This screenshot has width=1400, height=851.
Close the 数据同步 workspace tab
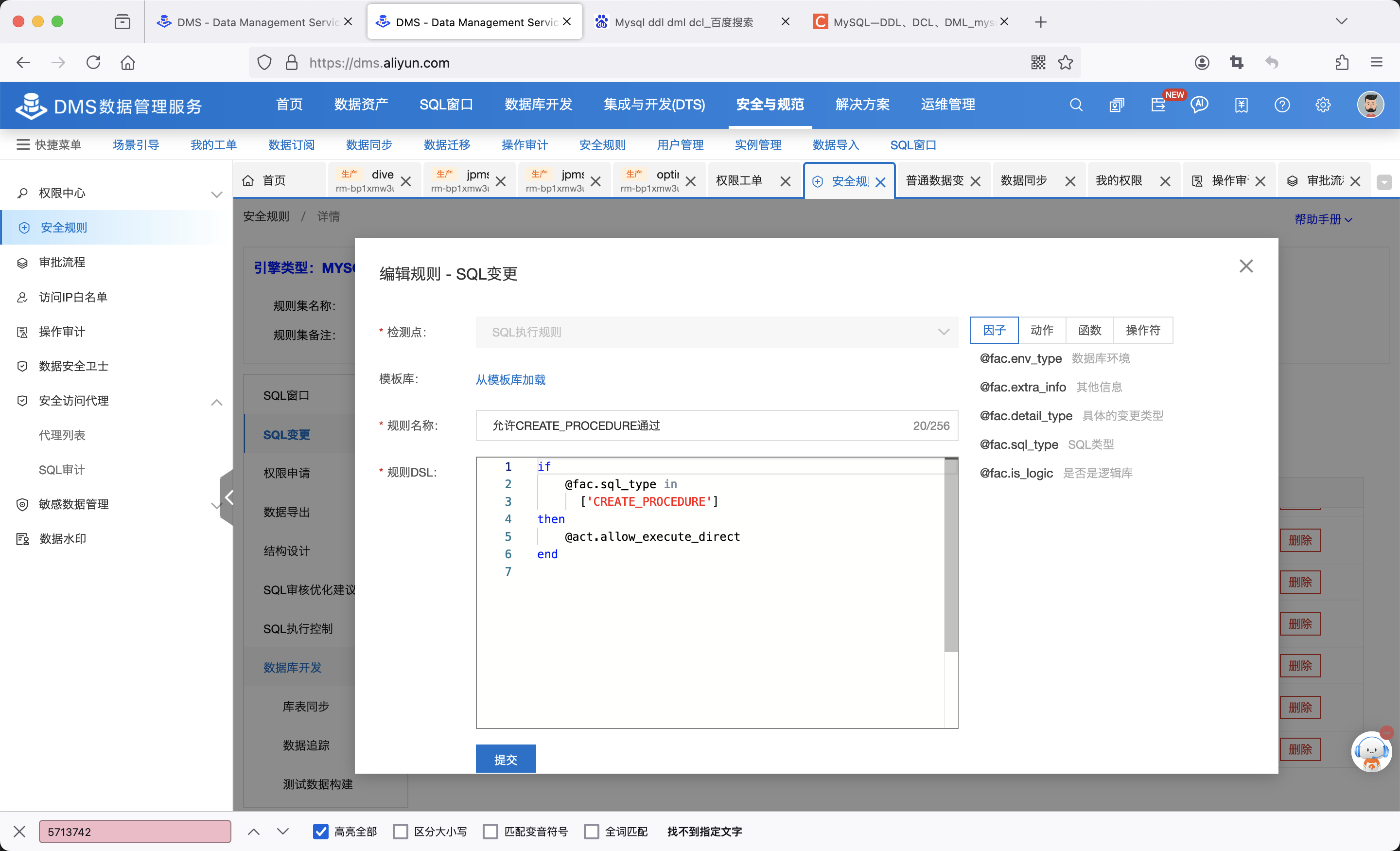(x=1070, y=181)
